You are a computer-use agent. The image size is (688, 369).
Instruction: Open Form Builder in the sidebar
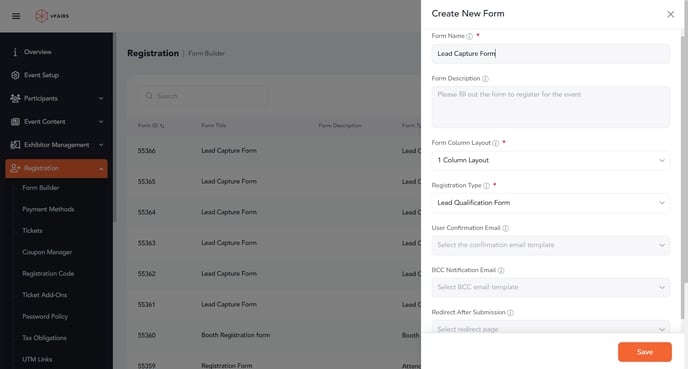pos(41,188)
